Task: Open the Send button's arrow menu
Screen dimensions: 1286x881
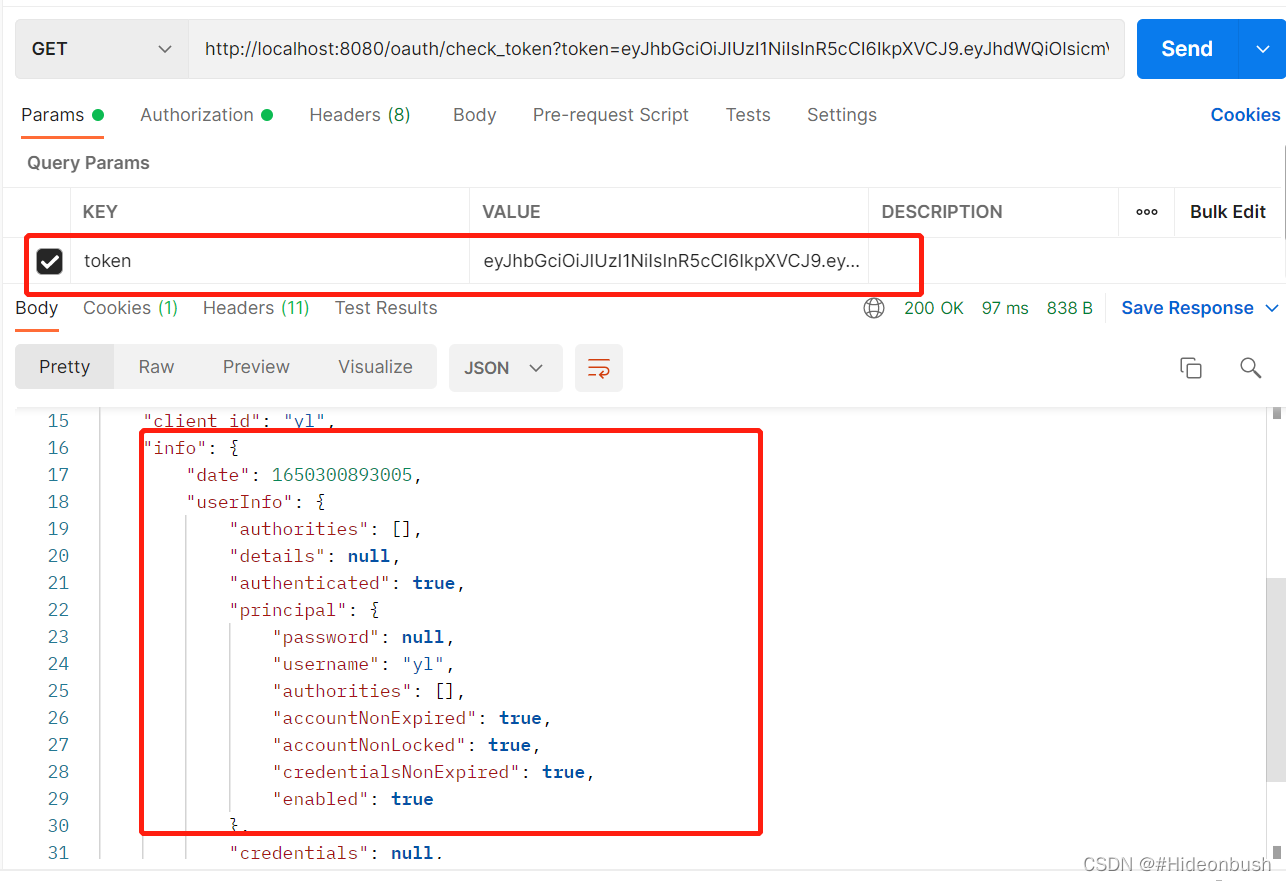Action: coord(1261,49)
